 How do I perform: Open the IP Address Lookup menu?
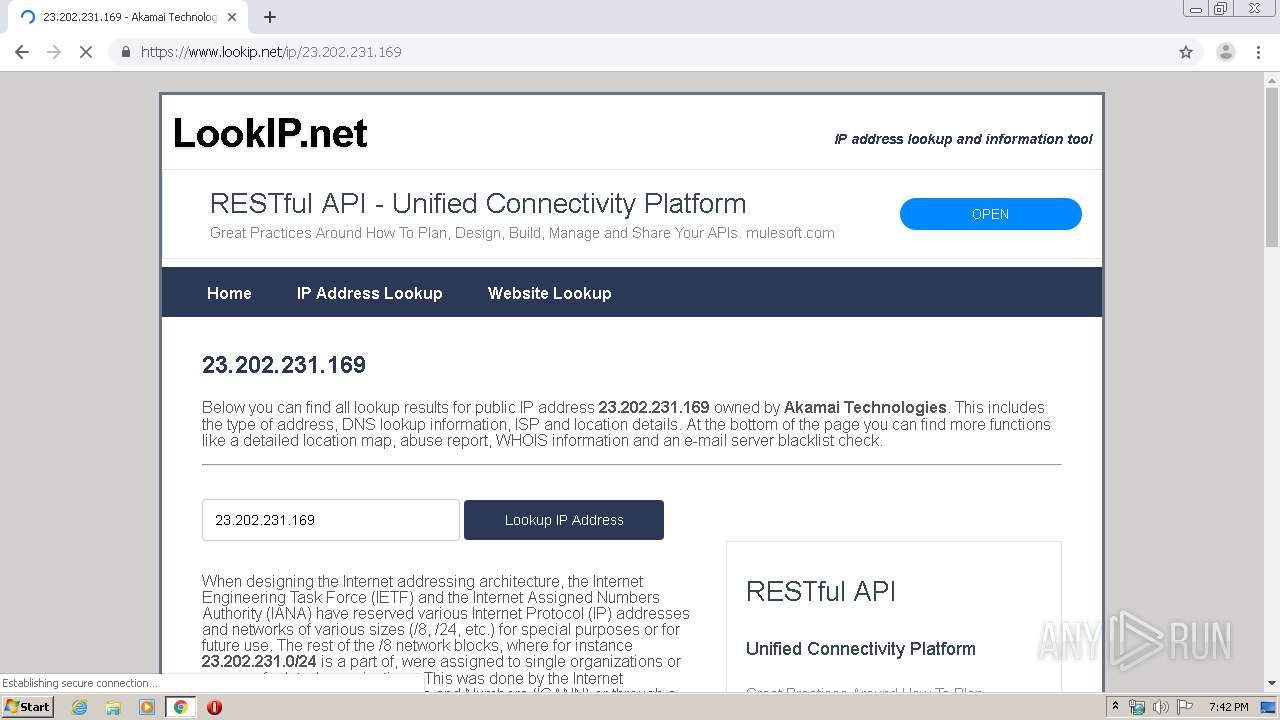coord(369,293)
